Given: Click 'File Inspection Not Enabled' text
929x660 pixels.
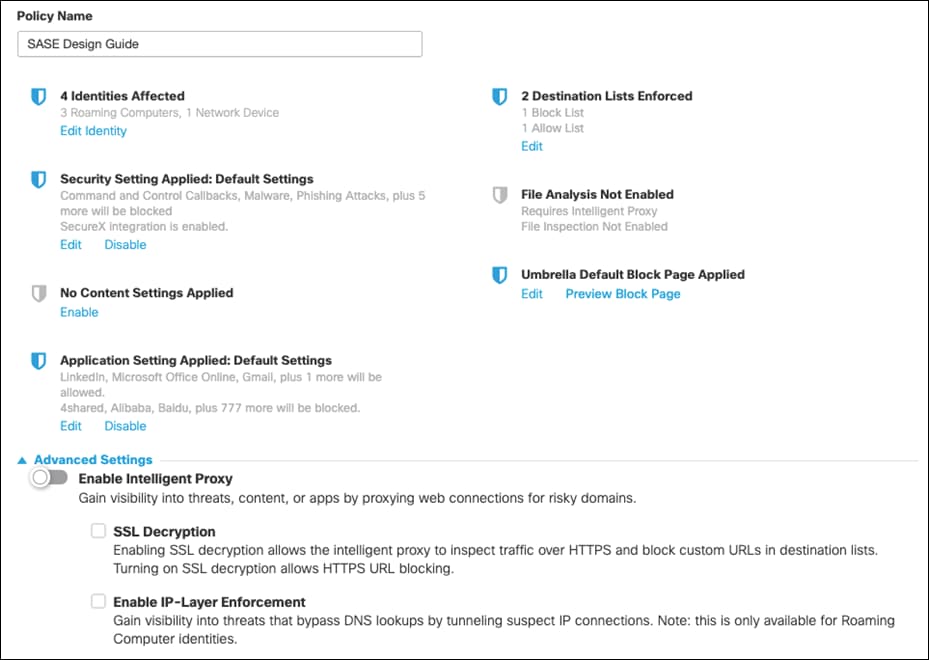Looking at the screenshot, I should tap(594, 226).
